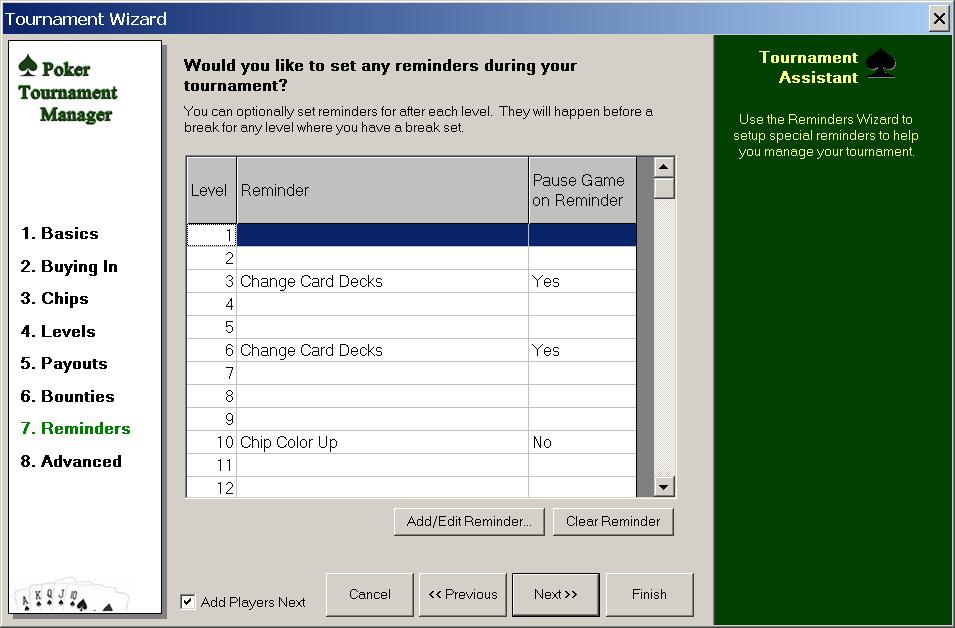Screen dimensions: 955x628
Task: Click the scrollbar down arrow
Action: point(663,485)
